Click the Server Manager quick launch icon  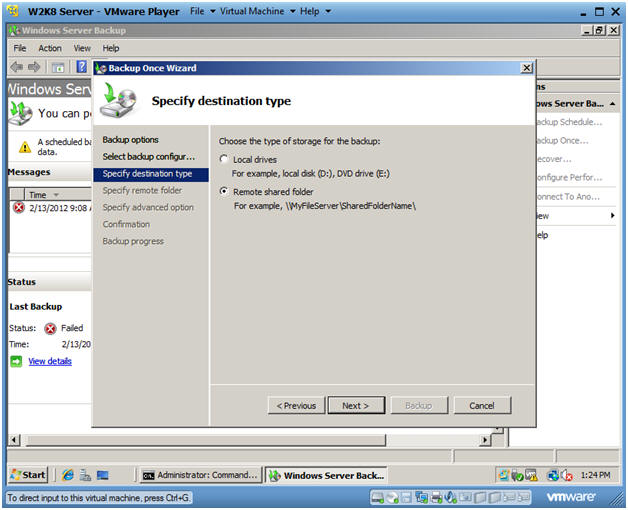[85, 475]
